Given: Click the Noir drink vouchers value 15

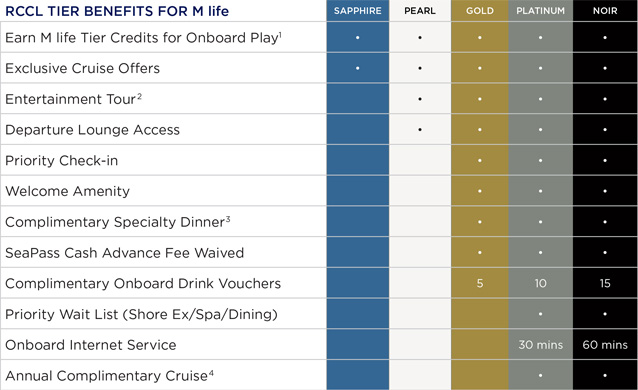Looking at the screenshot, I should pos(605,283).
